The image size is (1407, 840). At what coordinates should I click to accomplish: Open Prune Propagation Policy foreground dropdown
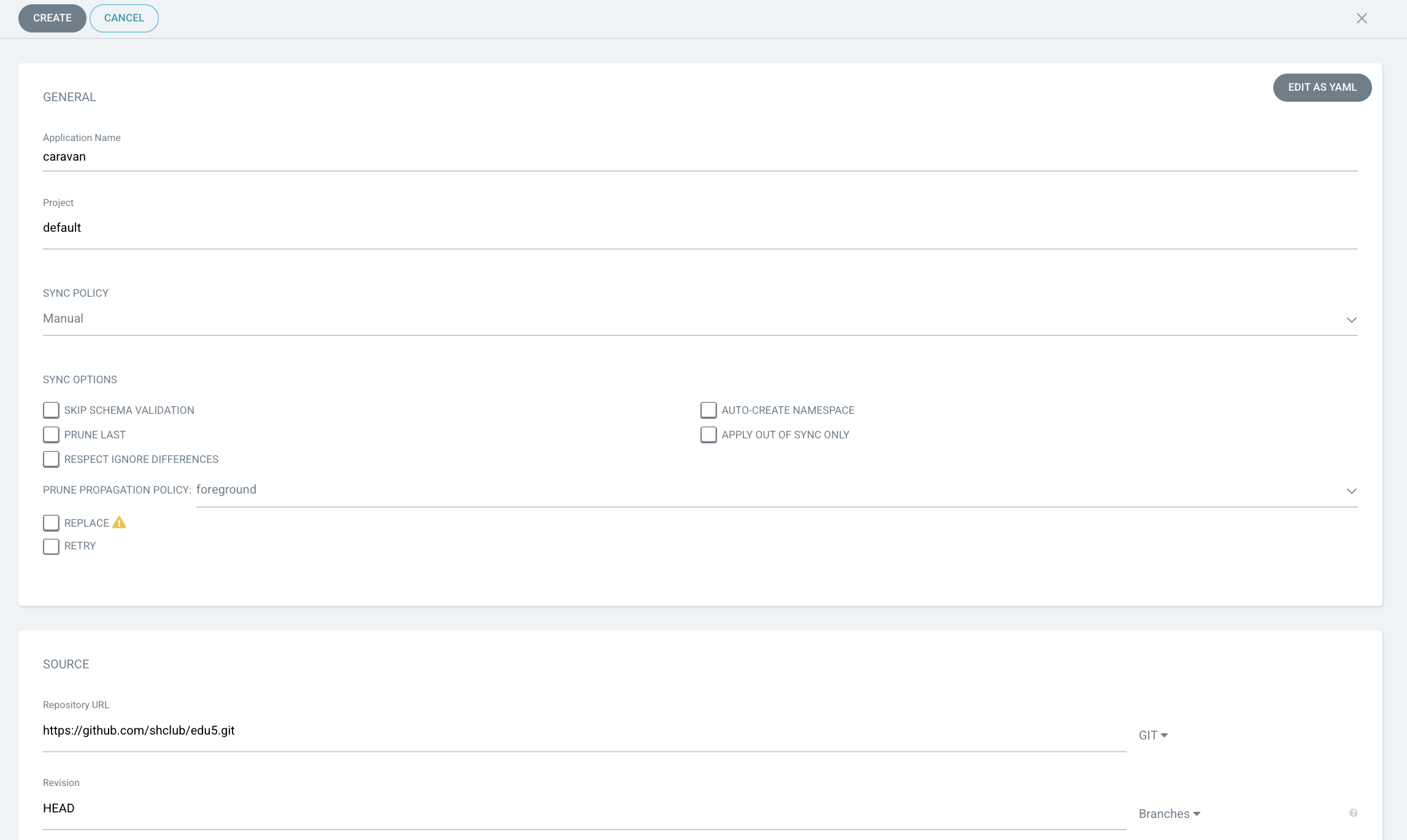[x=776, y=491]
